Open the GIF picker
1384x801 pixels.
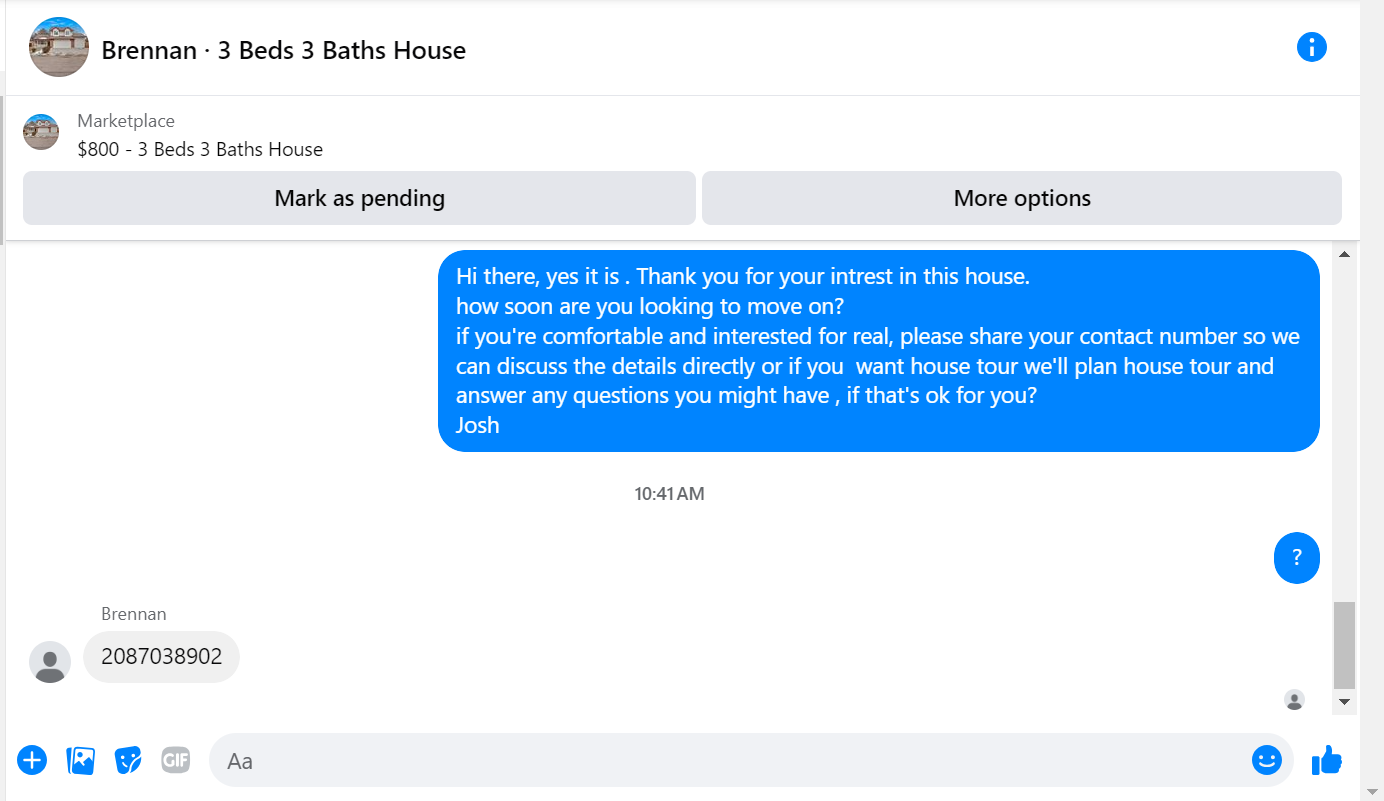click(x=176, y=760)
